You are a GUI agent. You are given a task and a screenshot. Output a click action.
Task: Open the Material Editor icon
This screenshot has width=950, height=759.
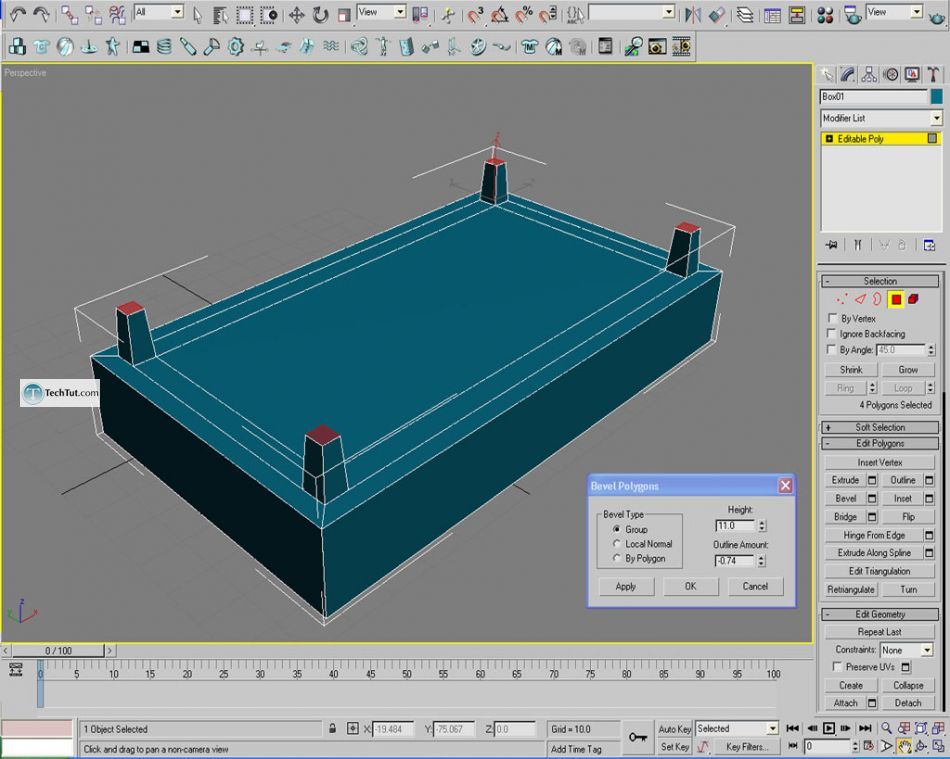coord(825,15)
